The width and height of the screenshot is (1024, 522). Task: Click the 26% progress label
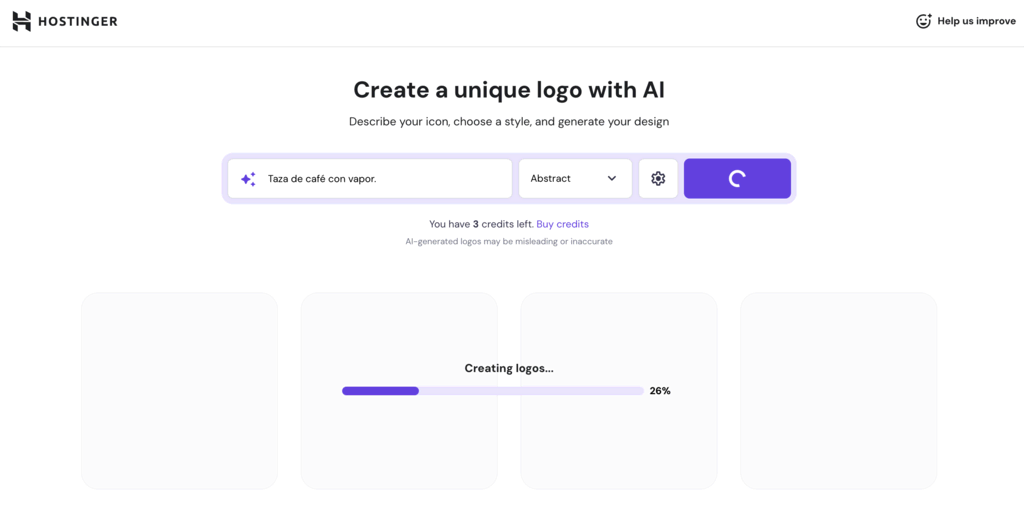(x=660, y=391)
